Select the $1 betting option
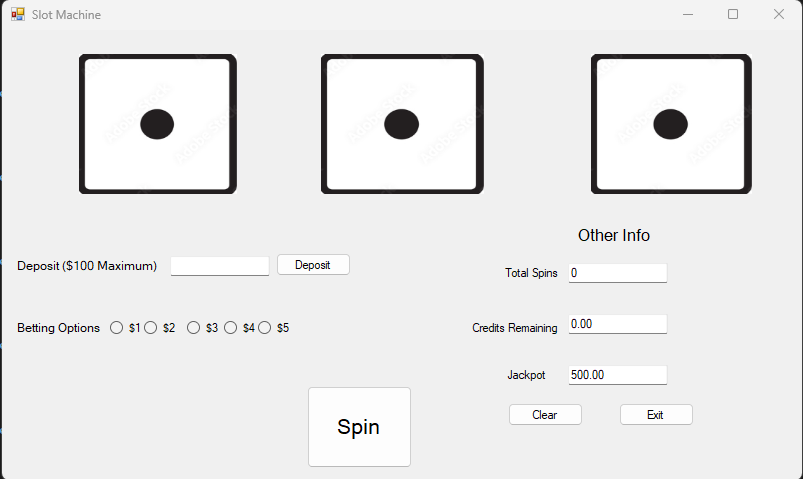Screen dimensions: 803x479 click(117, 328)
